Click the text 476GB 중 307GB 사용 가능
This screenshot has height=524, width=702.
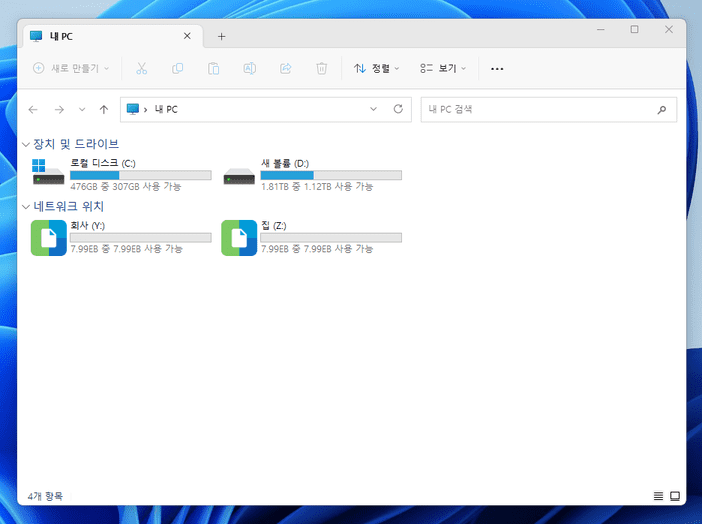click(x=126, y=186)
